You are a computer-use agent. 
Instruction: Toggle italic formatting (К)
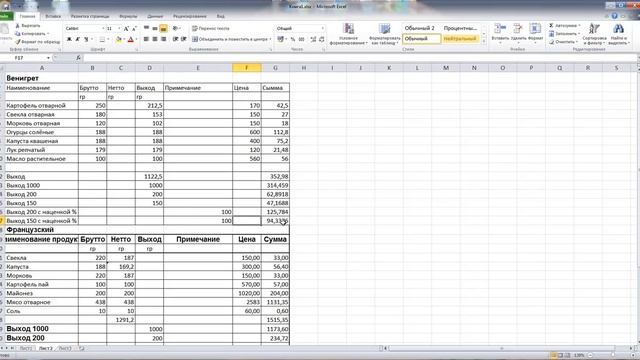[78, 39]
